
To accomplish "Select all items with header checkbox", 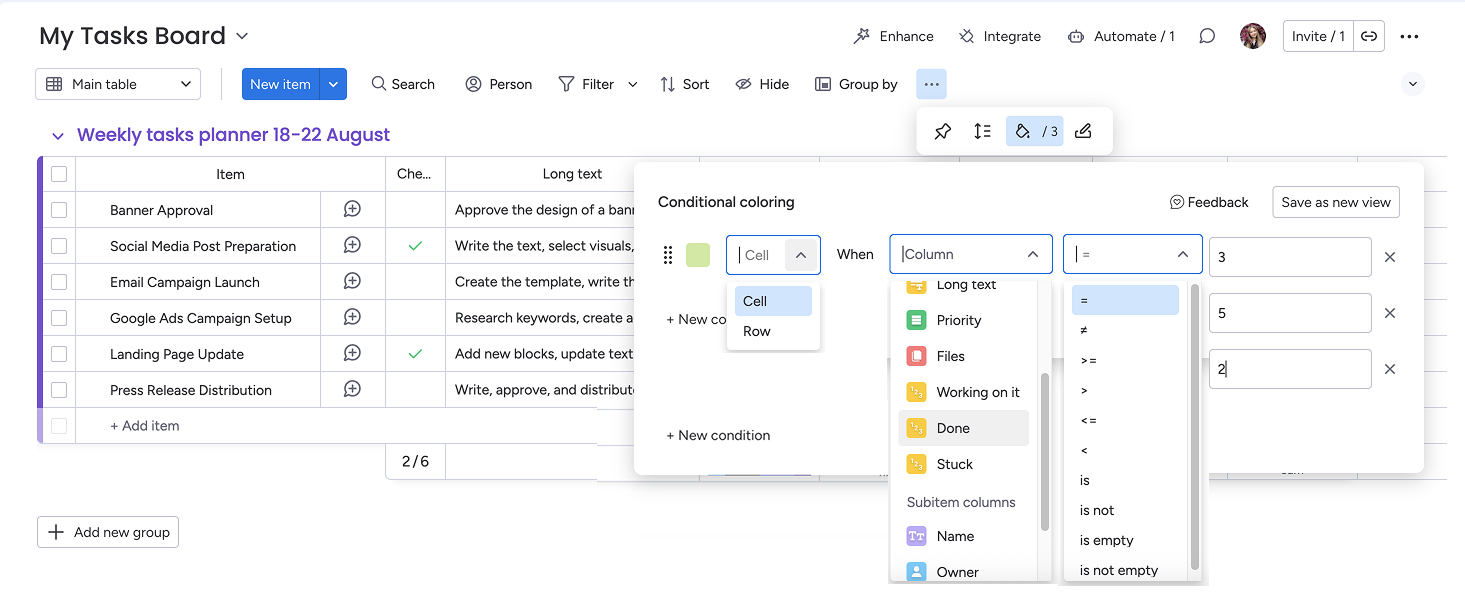I will [x=59, y=174].
